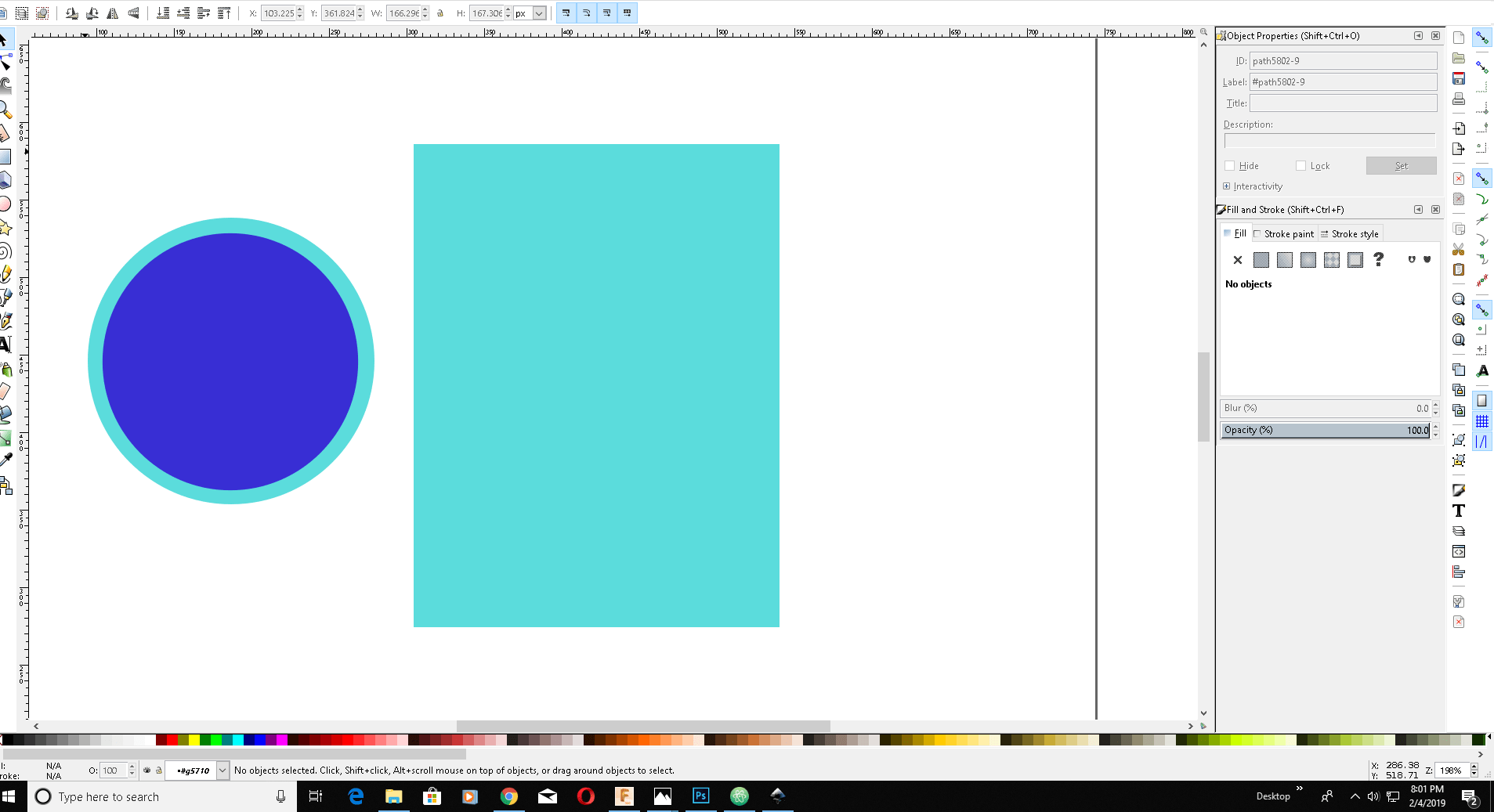Select the Text tool
The image size is (1494, 812).
6,343
